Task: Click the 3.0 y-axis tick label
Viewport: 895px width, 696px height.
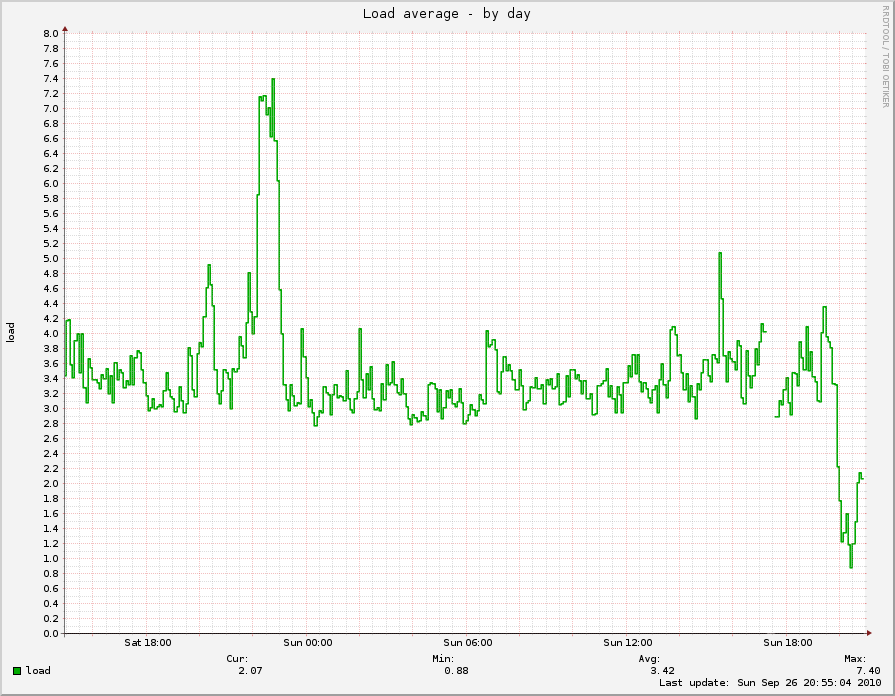Action: tap(51, 409)
